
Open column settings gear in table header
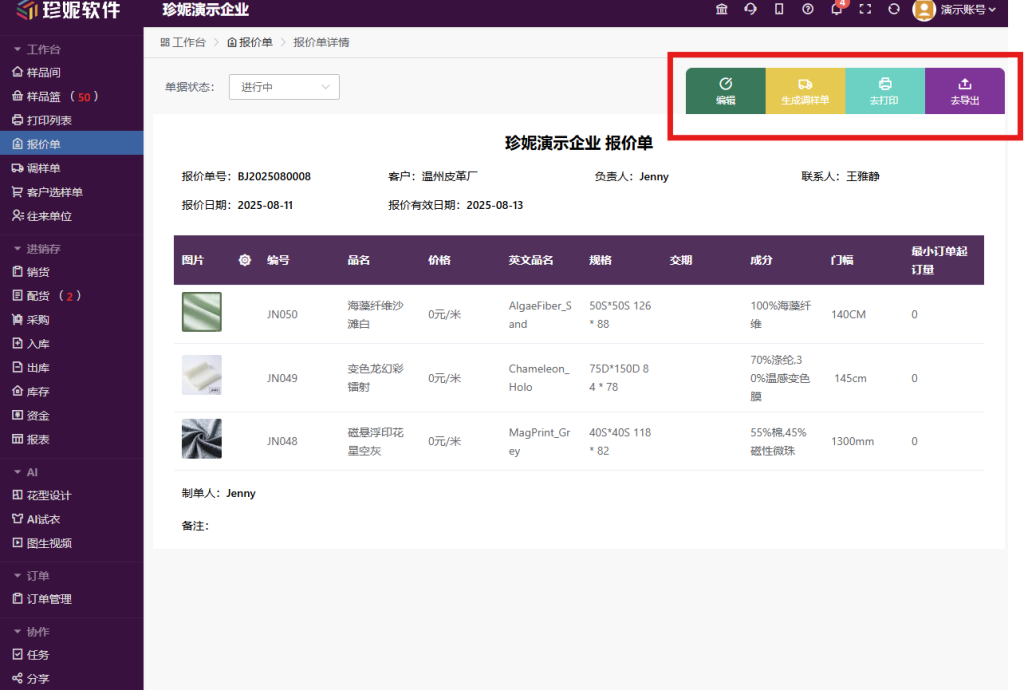pyautogui.click(x=244, y=260)
